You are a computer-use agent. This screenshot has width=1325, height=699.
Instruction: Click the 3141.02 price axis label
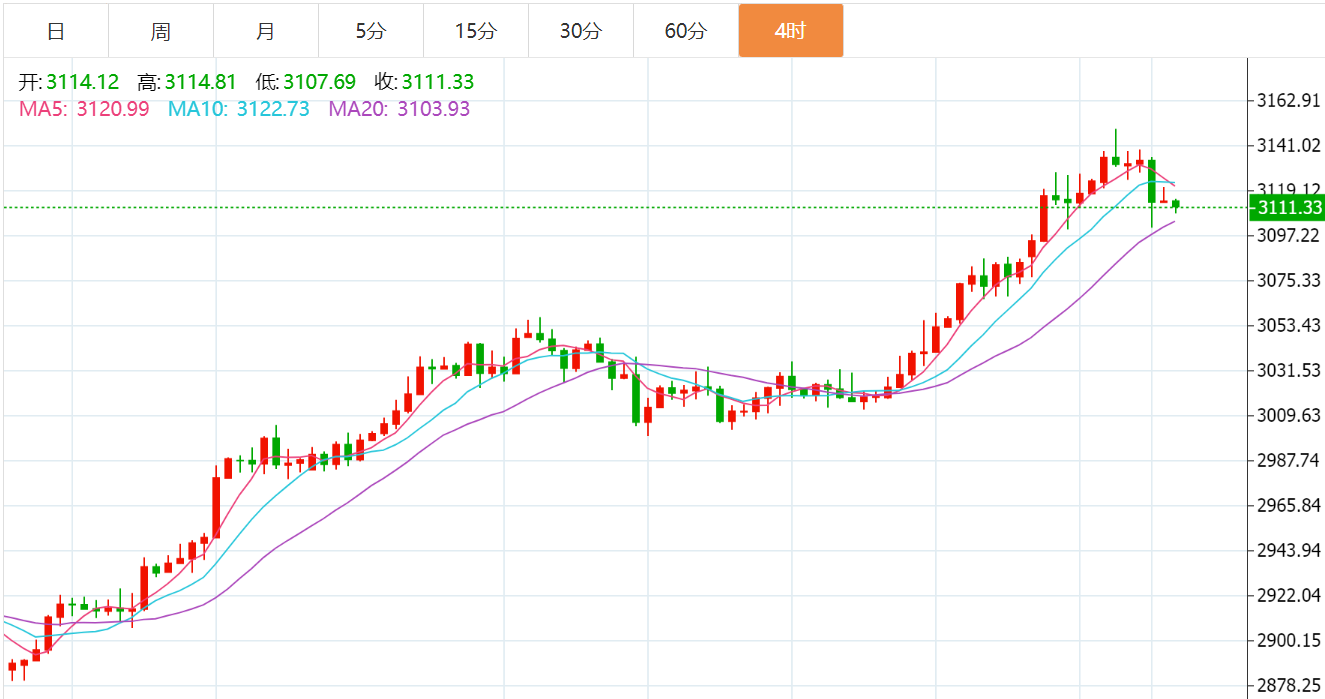[1289, 146]
